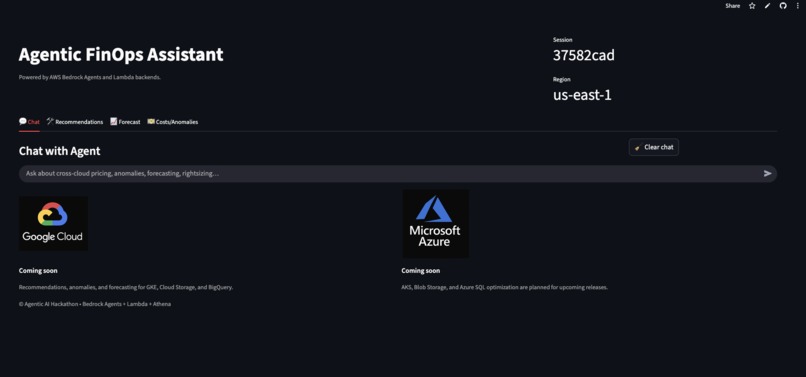The height and width of the screenshot is (377, 806).
Task: Select the session ID 37582cad
Action: click(583, 56)
